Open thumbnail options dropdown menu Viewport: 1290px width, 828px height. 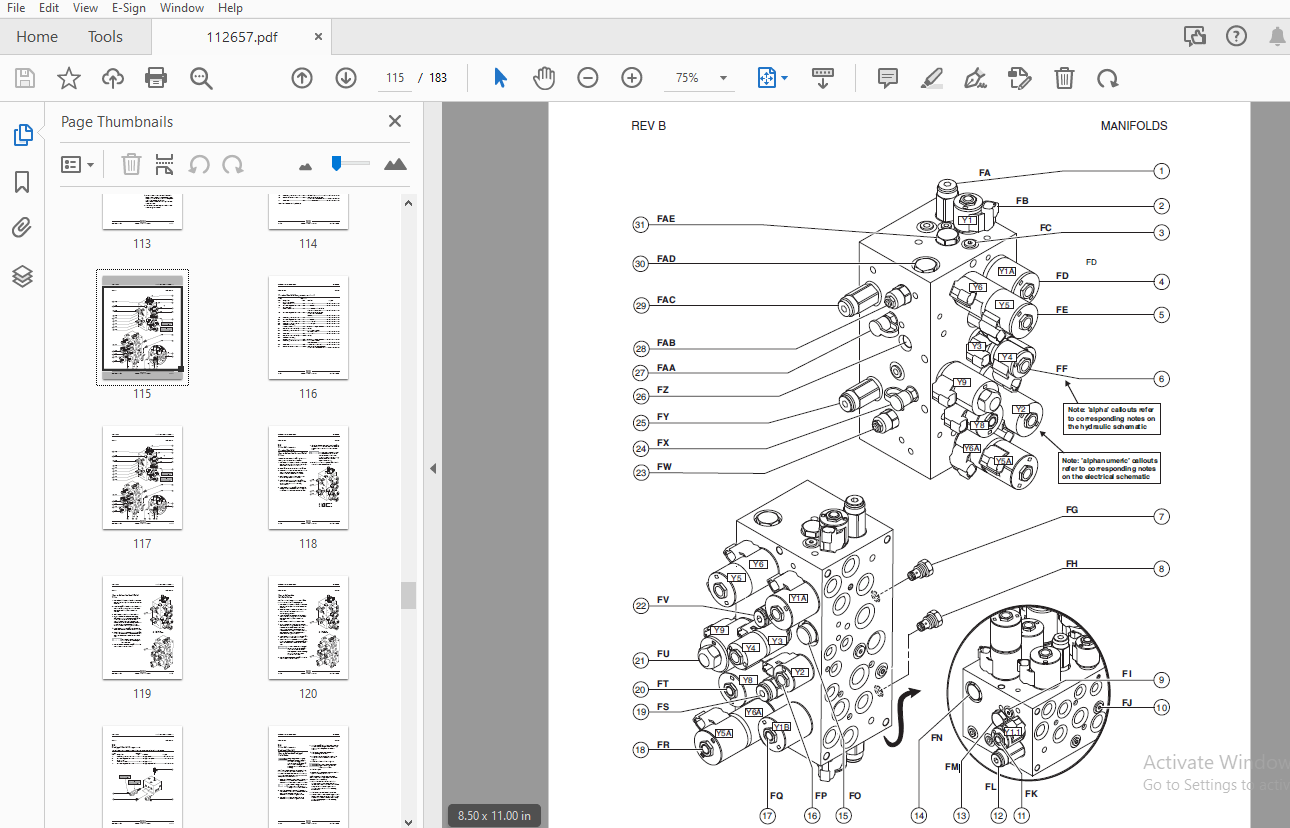click(x=78, y=164)
